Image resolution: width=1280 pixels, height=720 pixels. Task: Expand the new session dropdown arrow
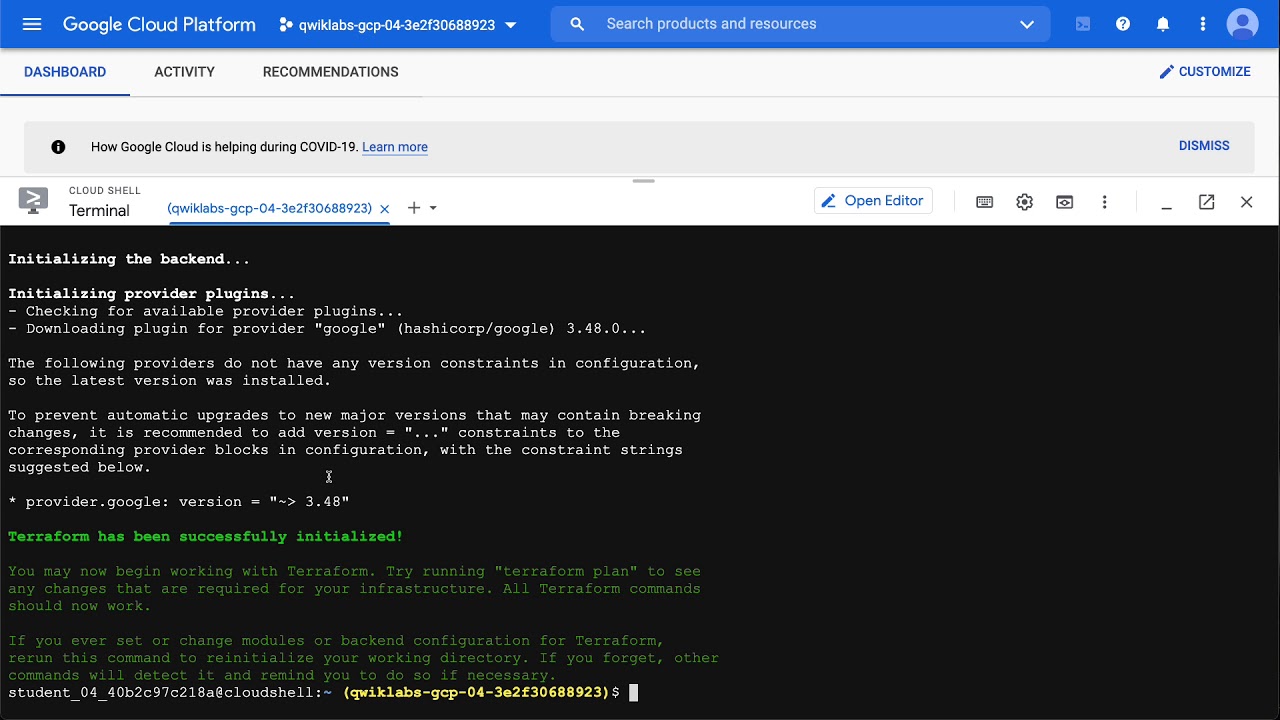point(433,208)
